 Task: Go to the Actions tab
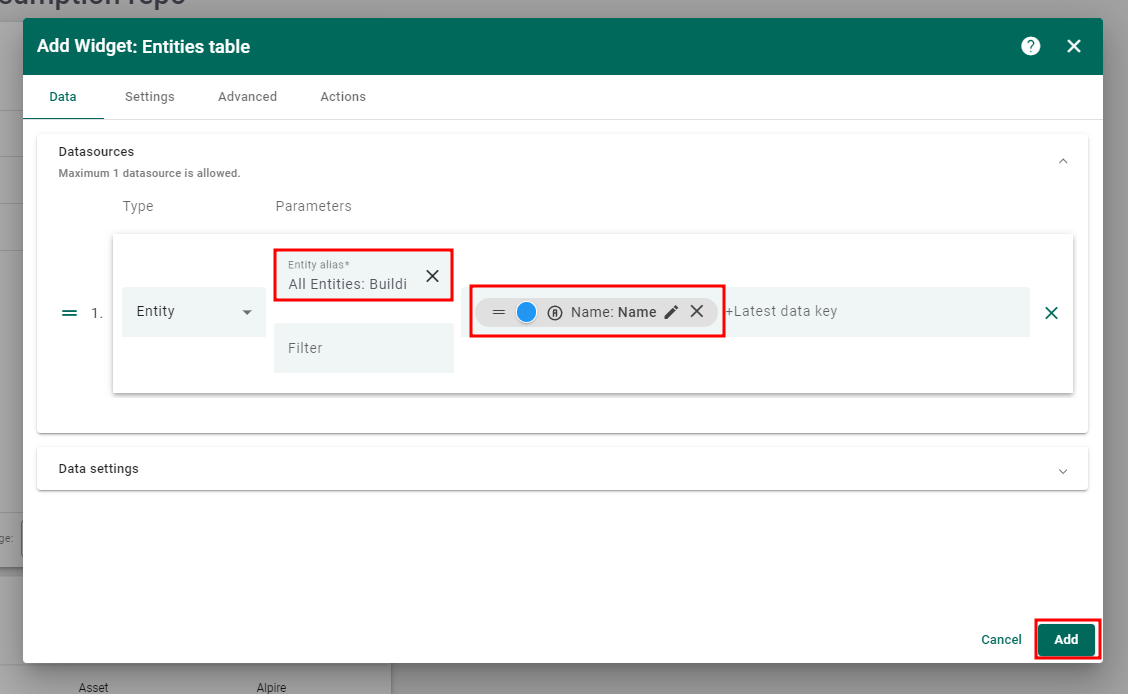point(343,97)
